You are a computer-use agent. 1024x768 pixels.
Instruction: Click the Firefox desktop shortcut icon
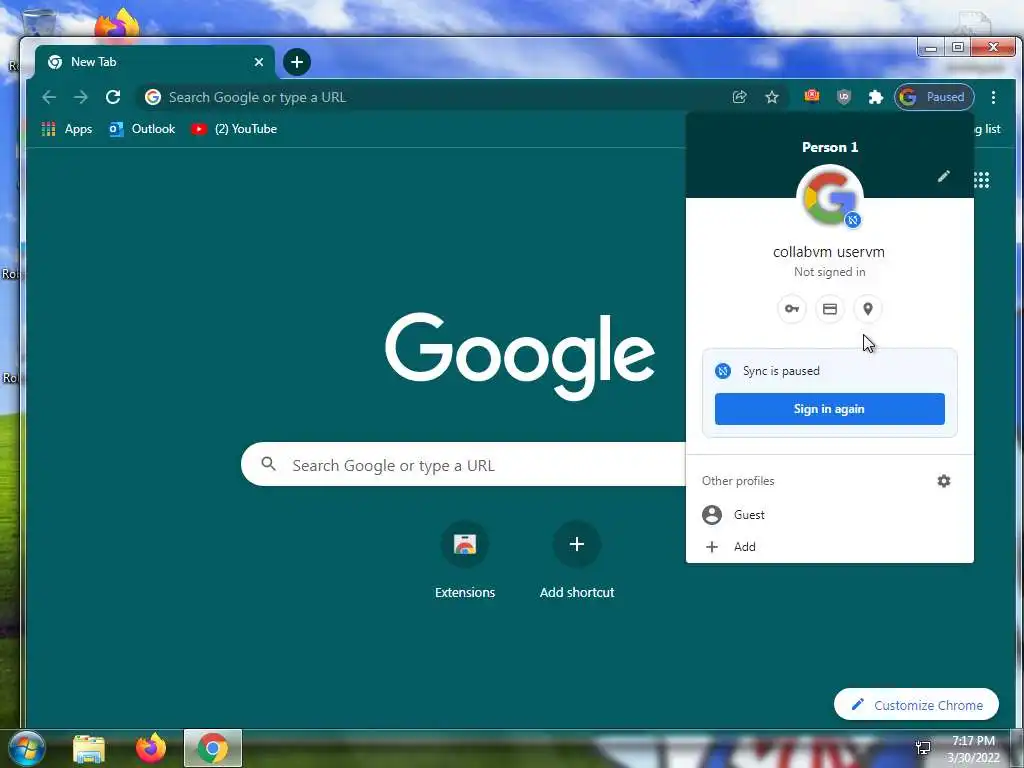point(117,25)
